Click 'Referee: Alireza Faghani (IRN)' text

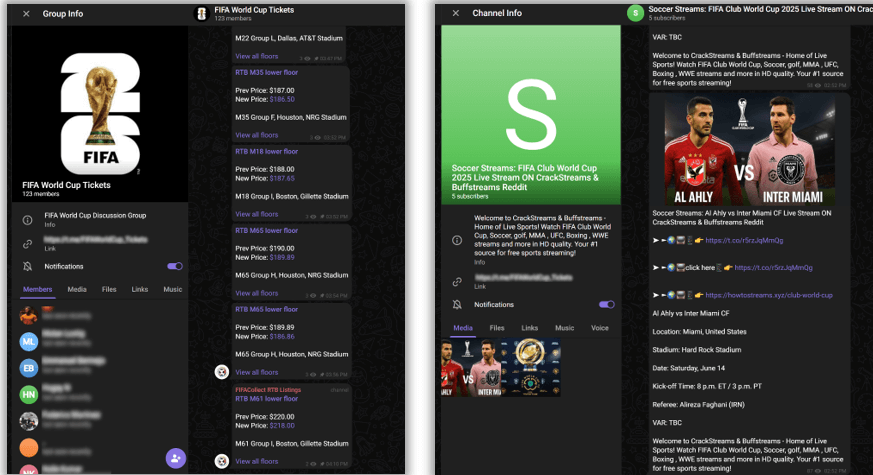(698, 405)
